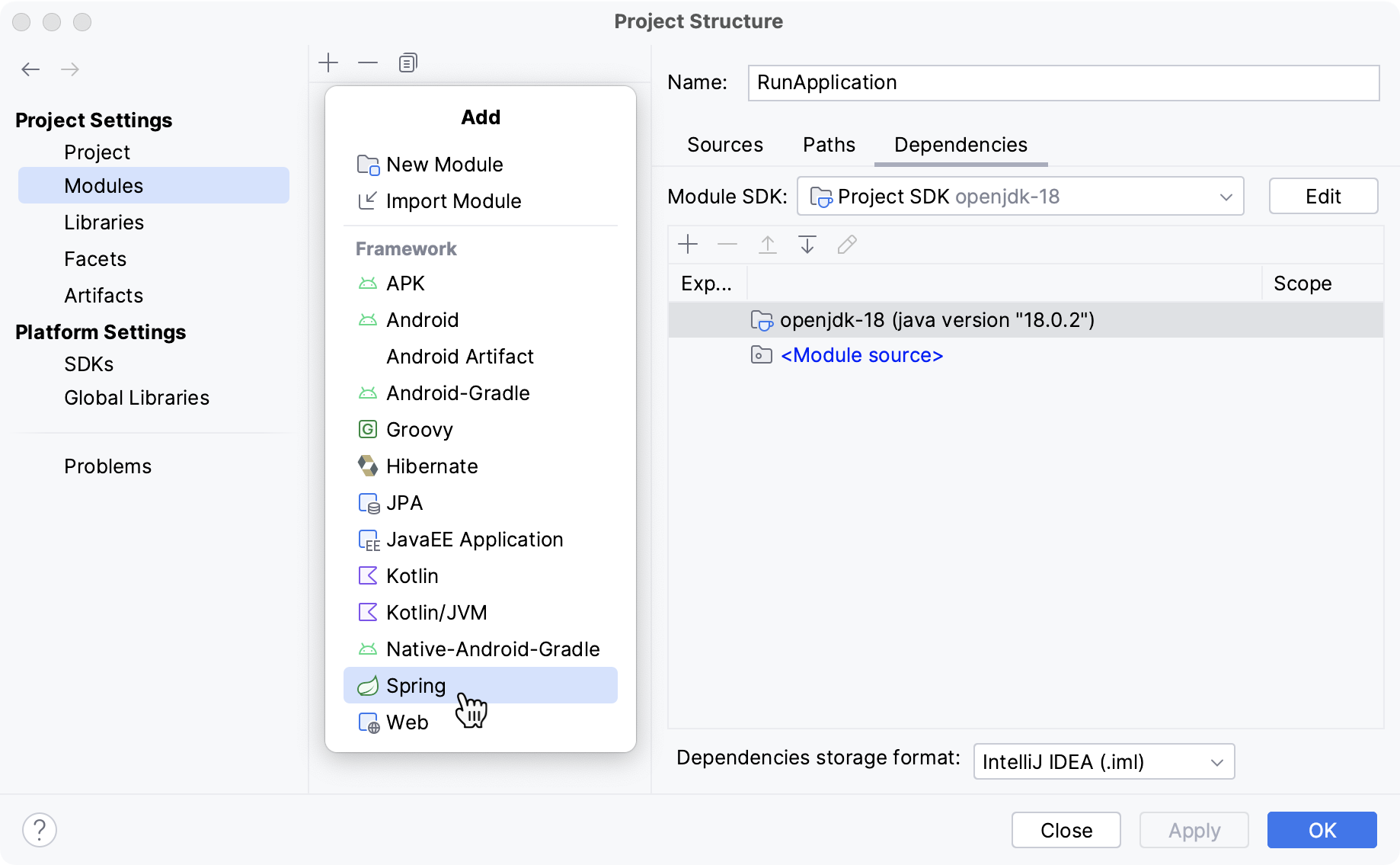Click the add module plus icon
Screen dimensions: 1400x865
point(328,62)
